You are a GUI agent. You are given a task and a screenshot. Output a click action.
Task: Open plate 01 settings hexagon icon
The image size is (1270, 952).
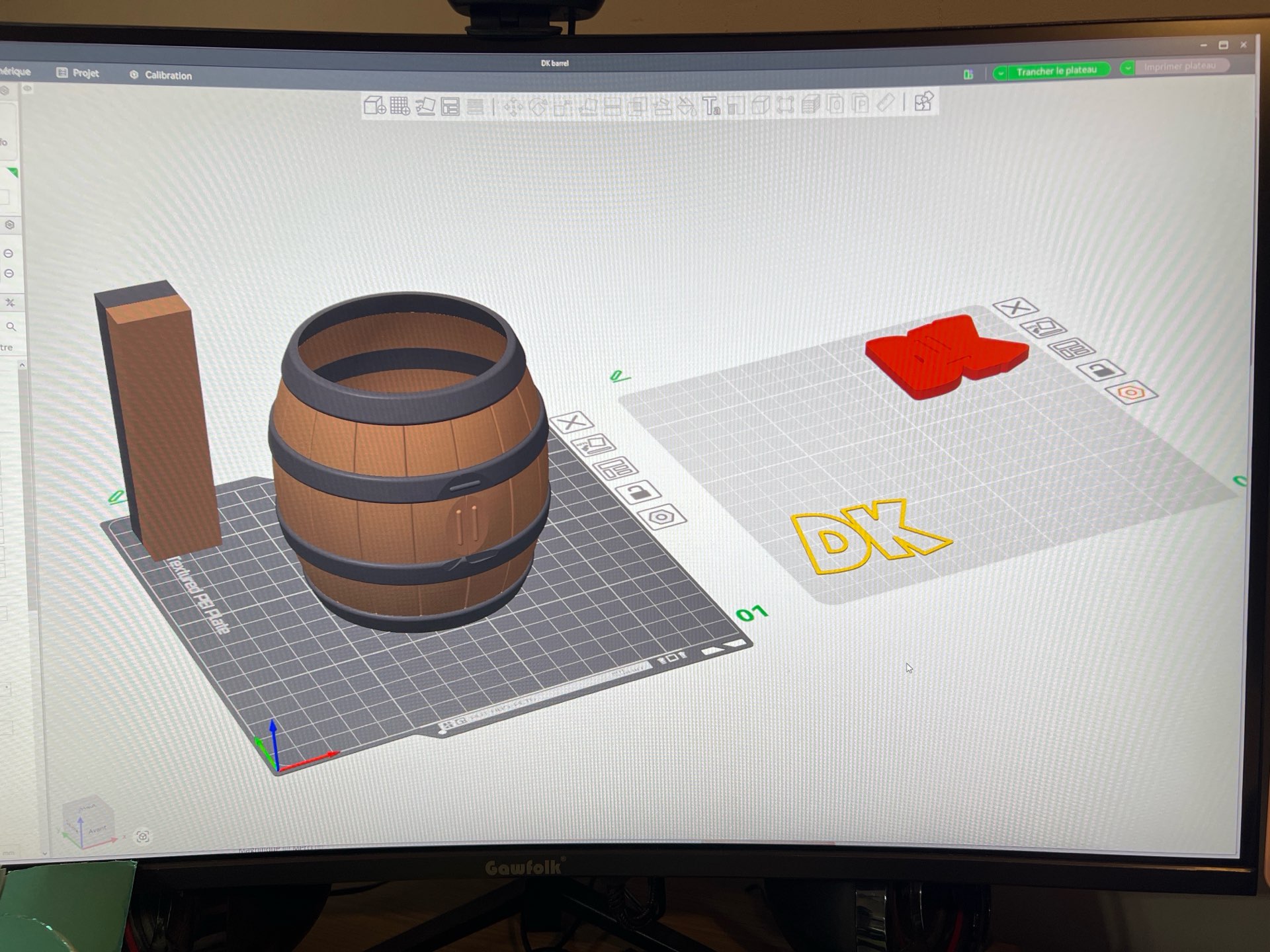662,516
